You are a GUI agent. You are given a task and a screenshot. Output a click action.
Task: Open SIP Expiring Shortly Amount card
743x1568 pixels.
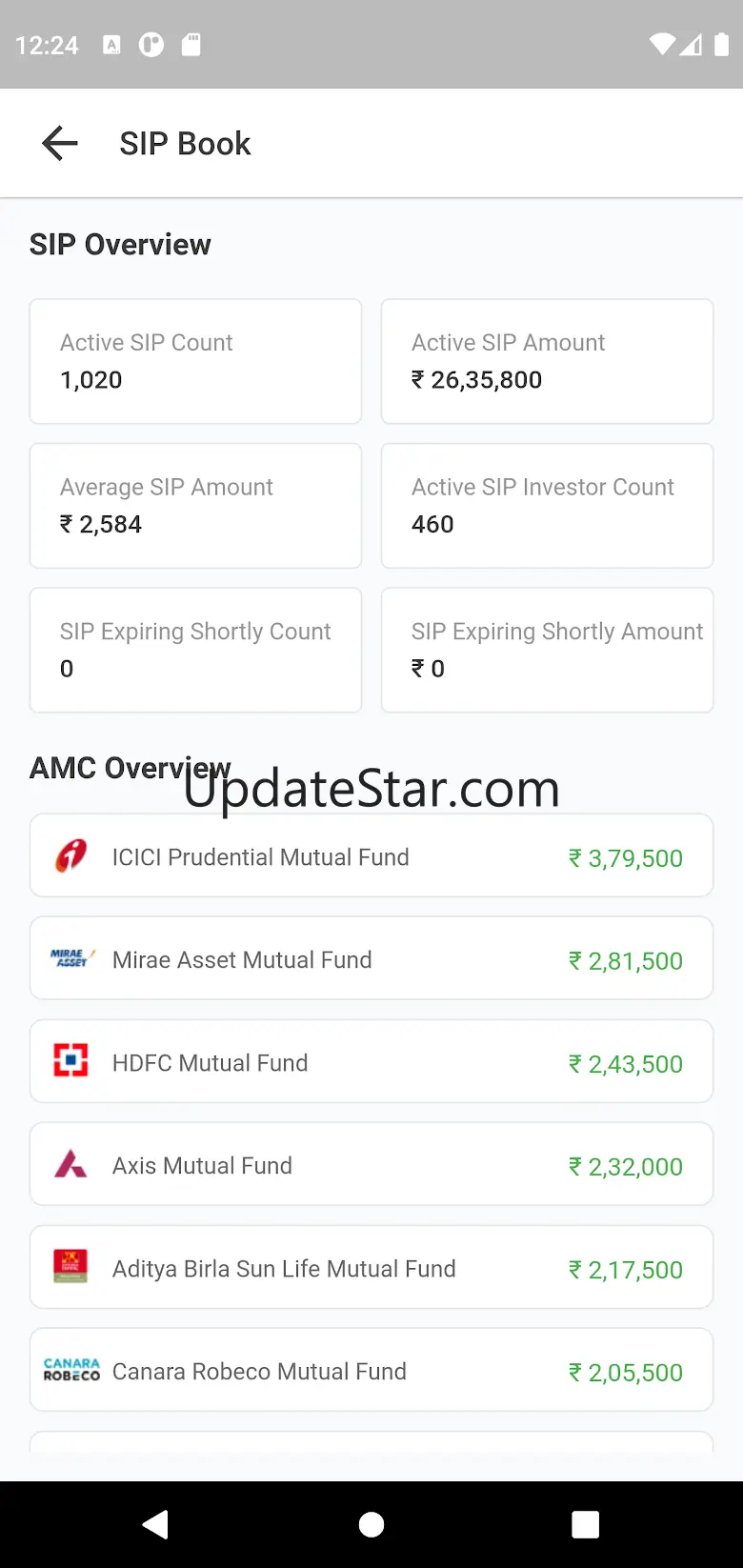pyautogui.click(x=547, y=650)
